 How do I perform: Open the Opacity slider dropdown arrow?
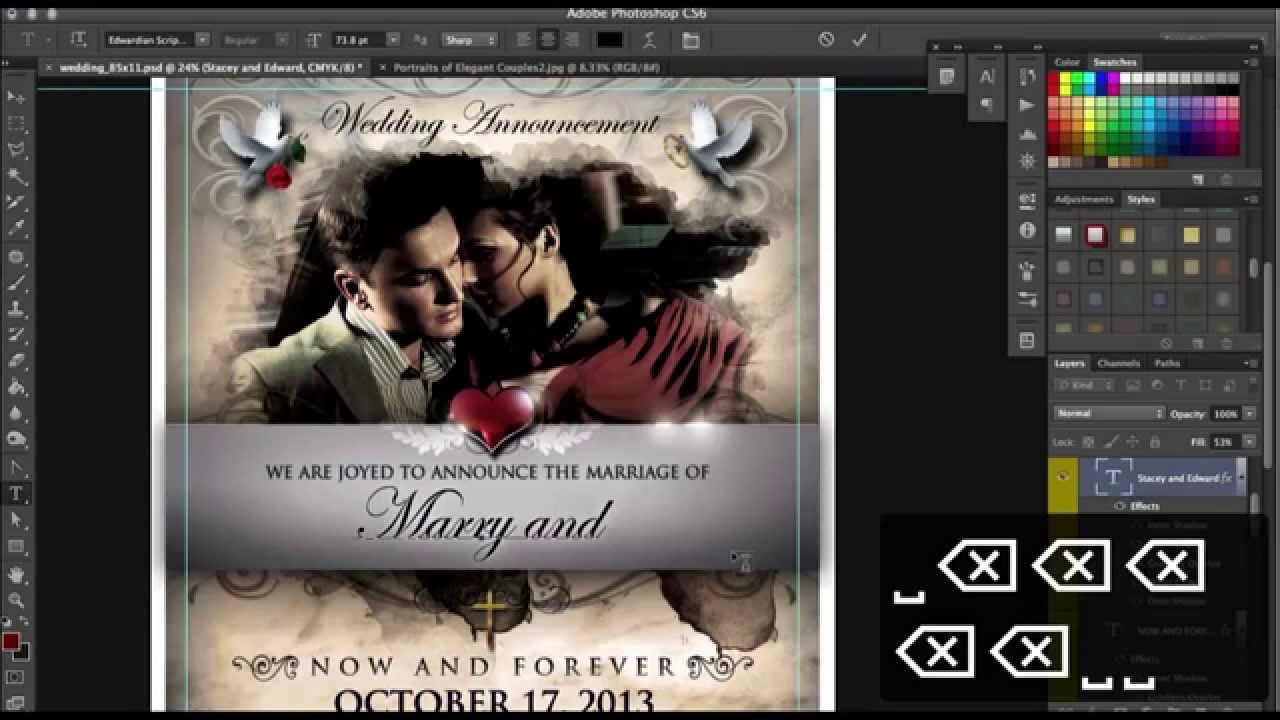tap(1248, 413)
